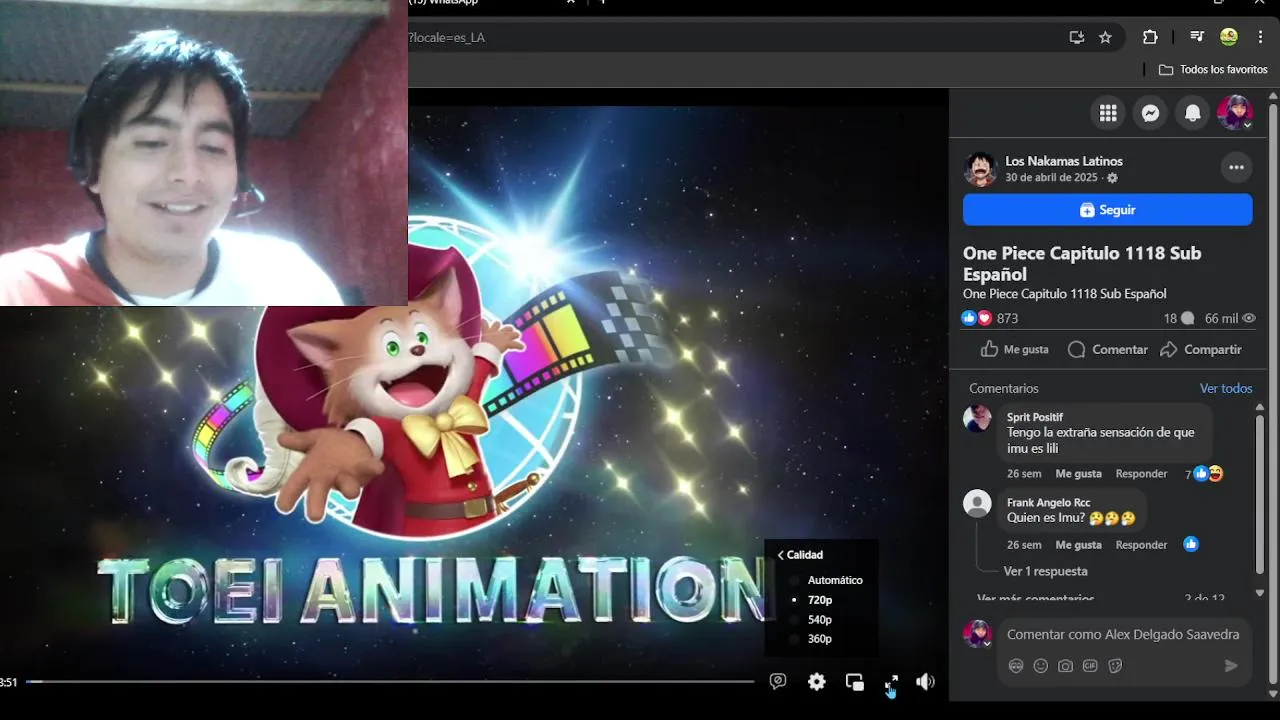Image resolution: width=1280 pixels, height=720 pixels.
Task: Mute the video volume speaker
Action: click(926, 682)
